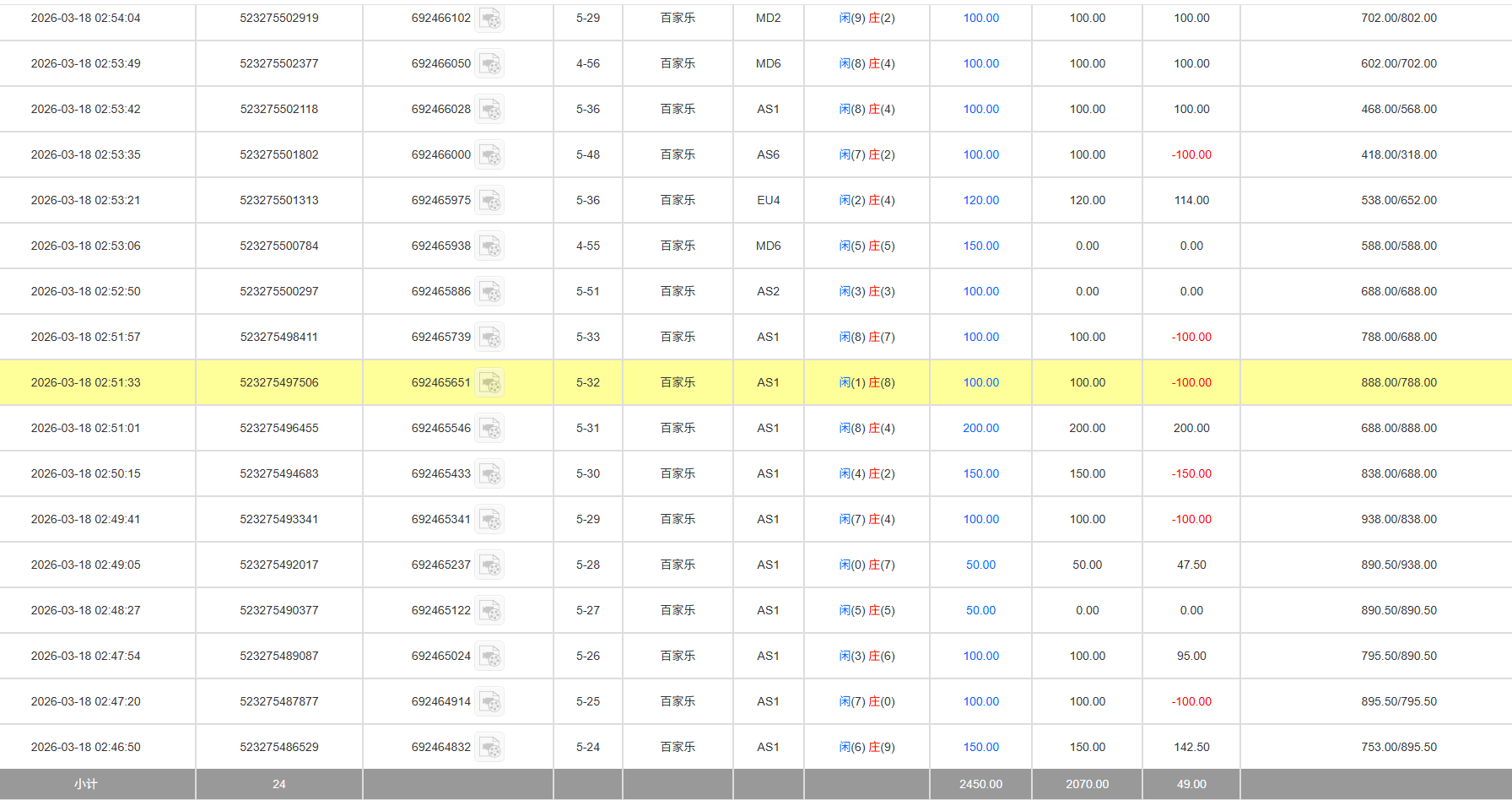1512x800 pixels.
Task: Click video icon next to 692465546
Action: 489,429
